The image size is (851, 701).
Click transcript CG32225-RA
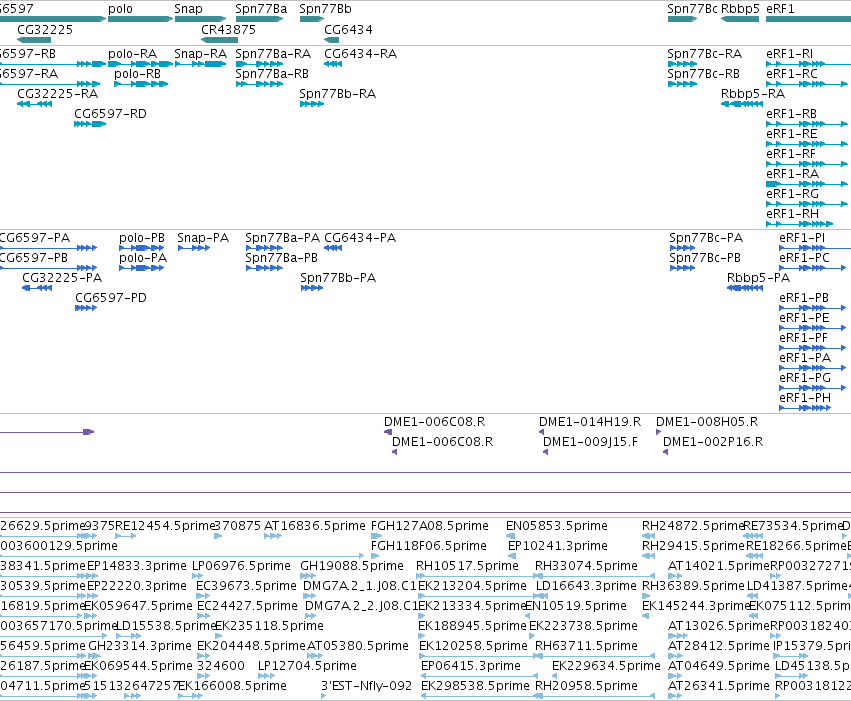pyautogui.click(x=58, y=94)
